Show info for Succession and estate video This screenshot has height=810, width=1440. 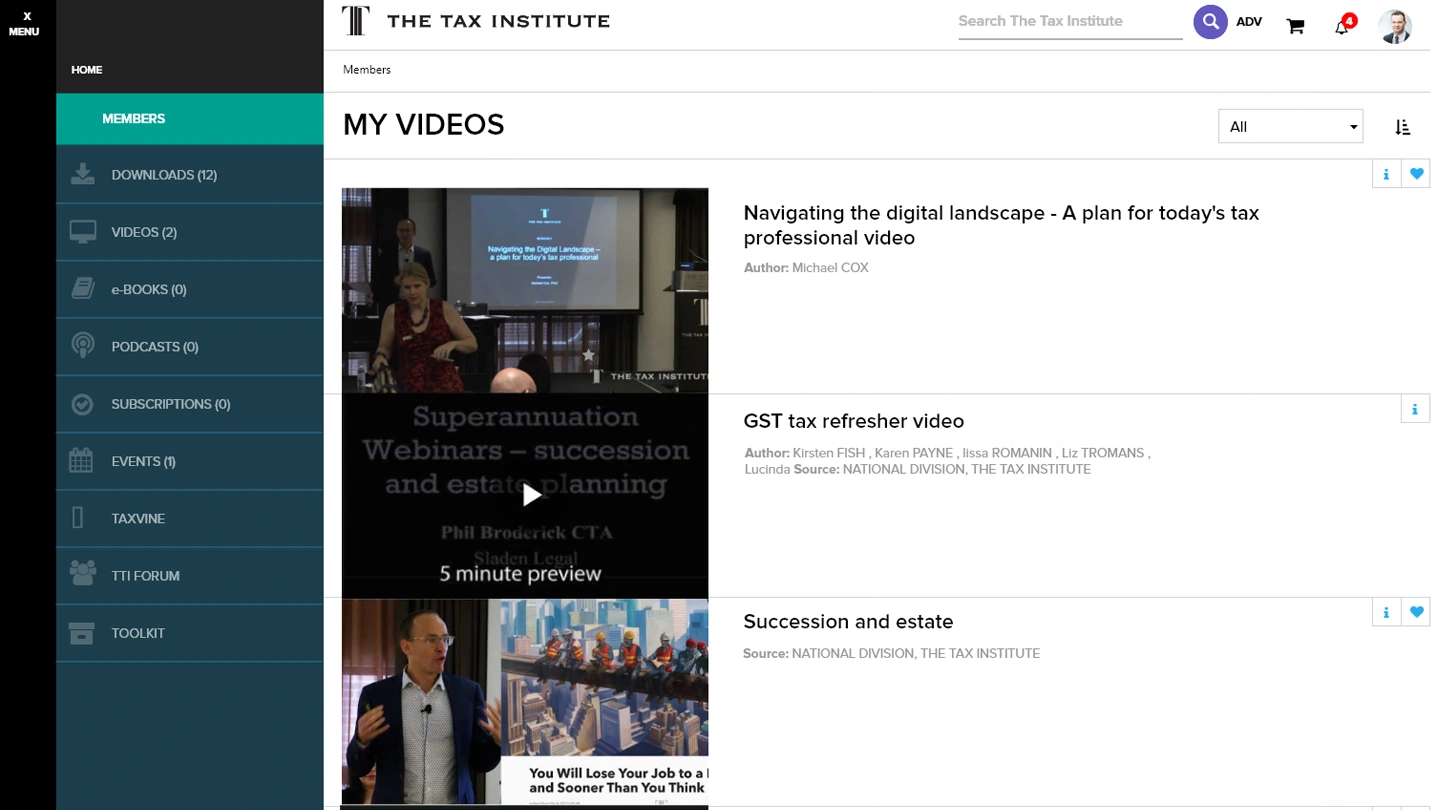(1386, 612)
